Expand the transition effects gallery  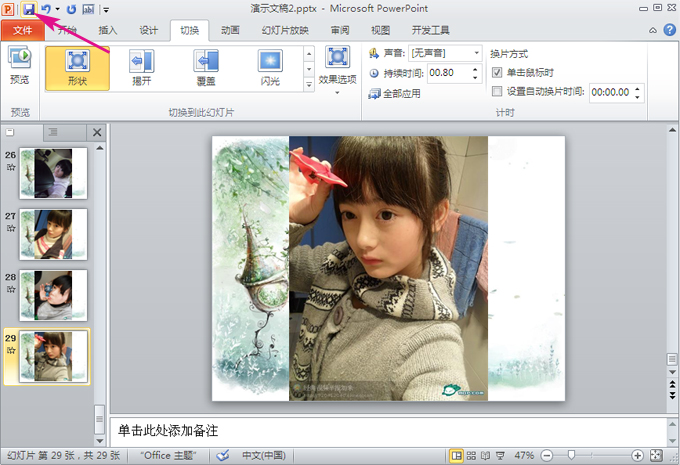pyautogui.click(x=308, y=86)
